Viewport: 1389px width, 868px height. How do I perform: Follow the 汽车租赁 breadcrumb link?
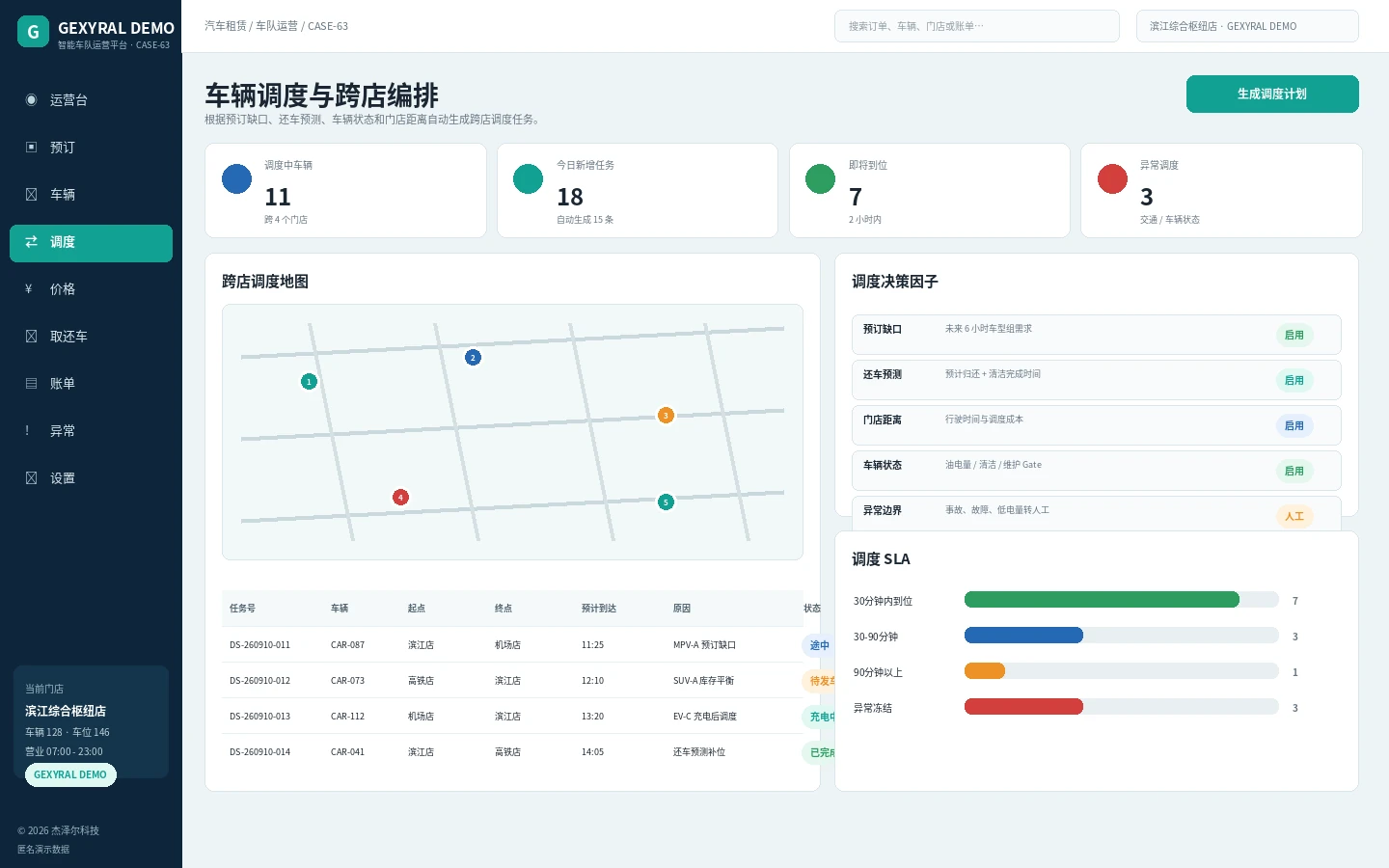[226, 26]
